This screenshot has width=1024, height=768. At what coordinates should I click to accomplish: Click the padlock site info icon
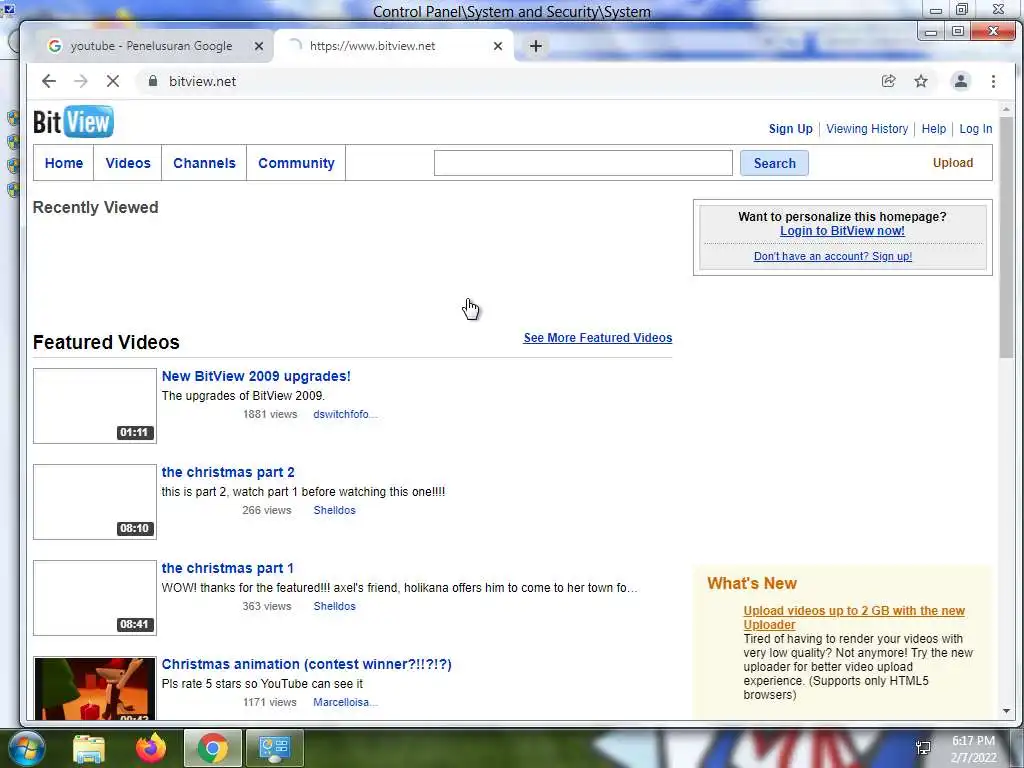pyautogui.click(x=153, y=81)
